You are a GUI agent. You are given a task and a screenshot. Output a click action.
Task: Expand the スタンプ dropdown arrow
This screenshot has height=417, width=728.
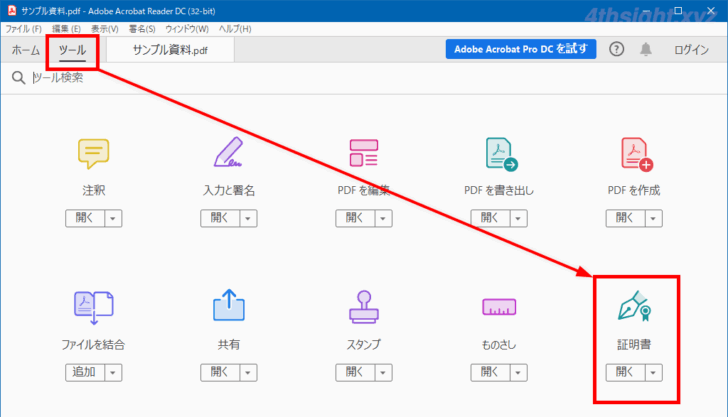[383, 372]
